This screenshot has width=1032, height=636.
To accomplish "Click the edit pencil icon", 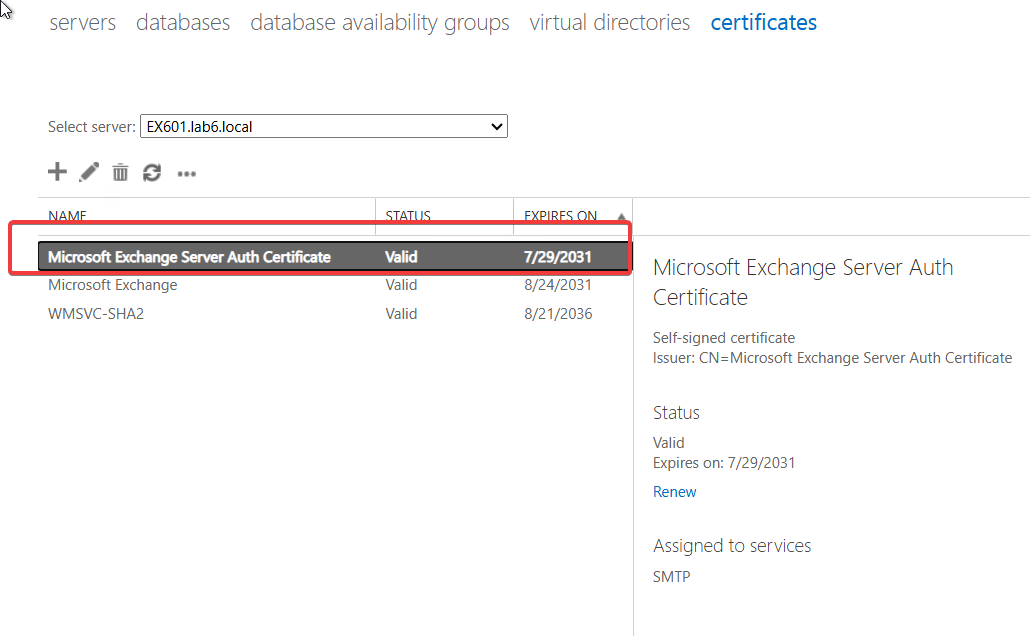I will pyautogui.click(x=89, y=172).
